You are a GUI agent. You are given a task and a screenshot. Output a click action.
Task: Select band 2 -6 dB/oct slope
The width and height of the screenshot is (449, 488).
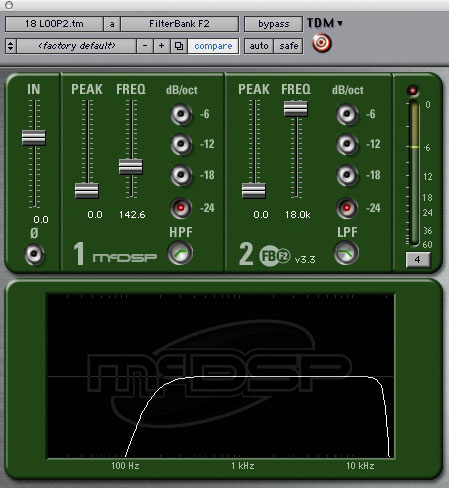point(347,114)
